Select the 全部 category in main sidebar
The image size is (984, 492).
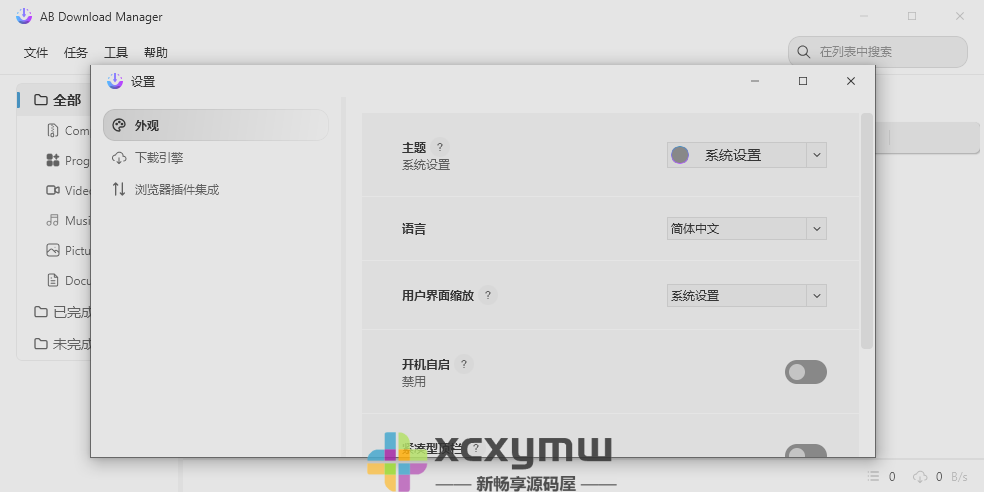pos(54,100)
